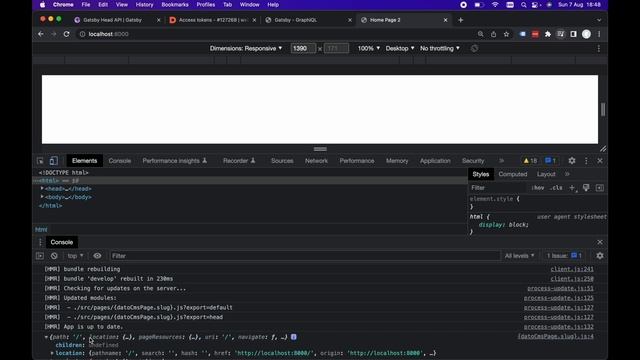Click the 1 Issue link in console

pyautogui.click(x=564, y=256)
